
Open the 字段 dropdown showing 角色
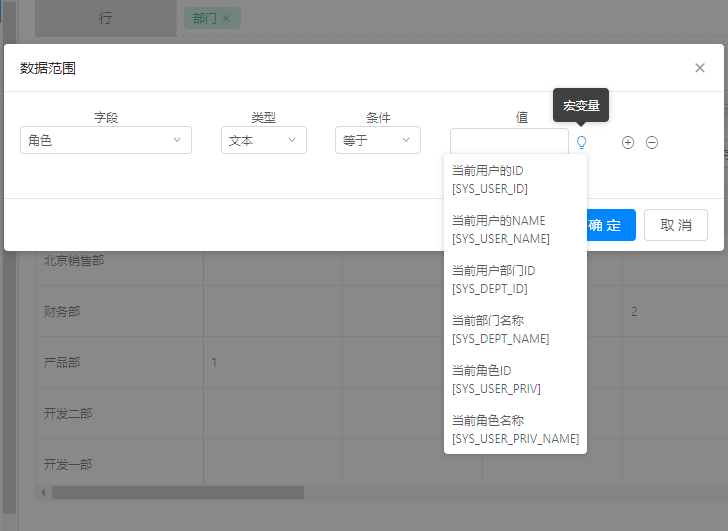106,141
